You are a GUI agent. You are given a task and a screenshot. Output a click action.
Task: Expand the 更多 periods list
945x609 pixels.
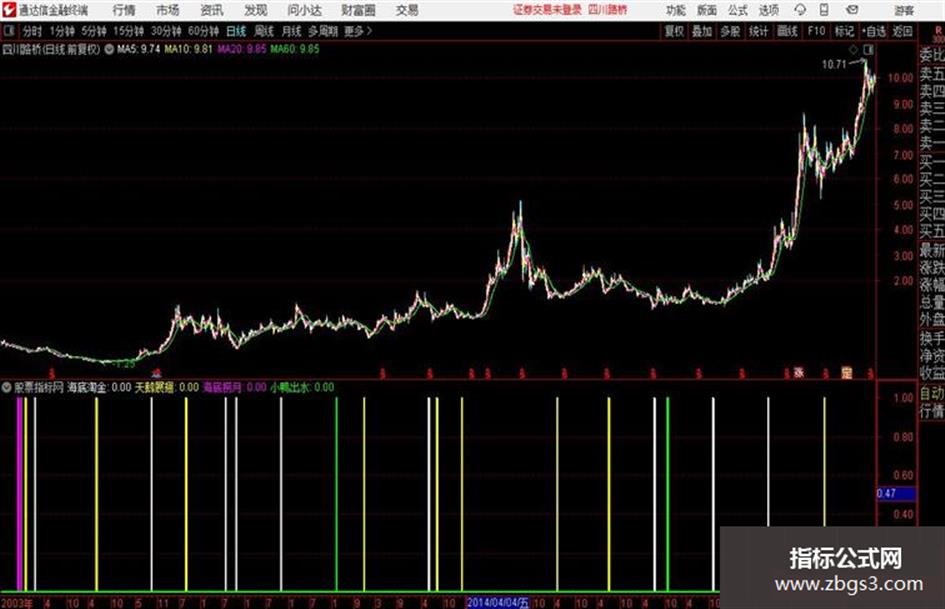[358, 31]
